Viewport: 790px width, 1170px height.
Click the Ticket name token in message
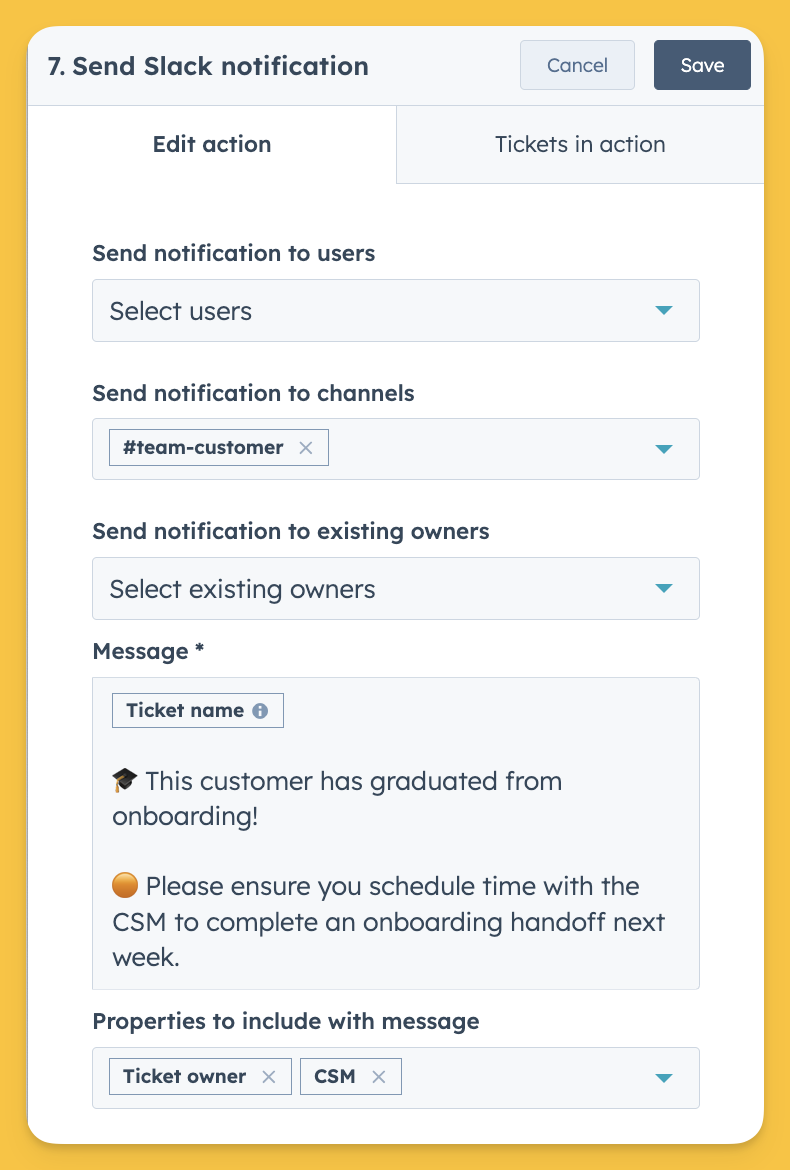(x=198, y=710)
